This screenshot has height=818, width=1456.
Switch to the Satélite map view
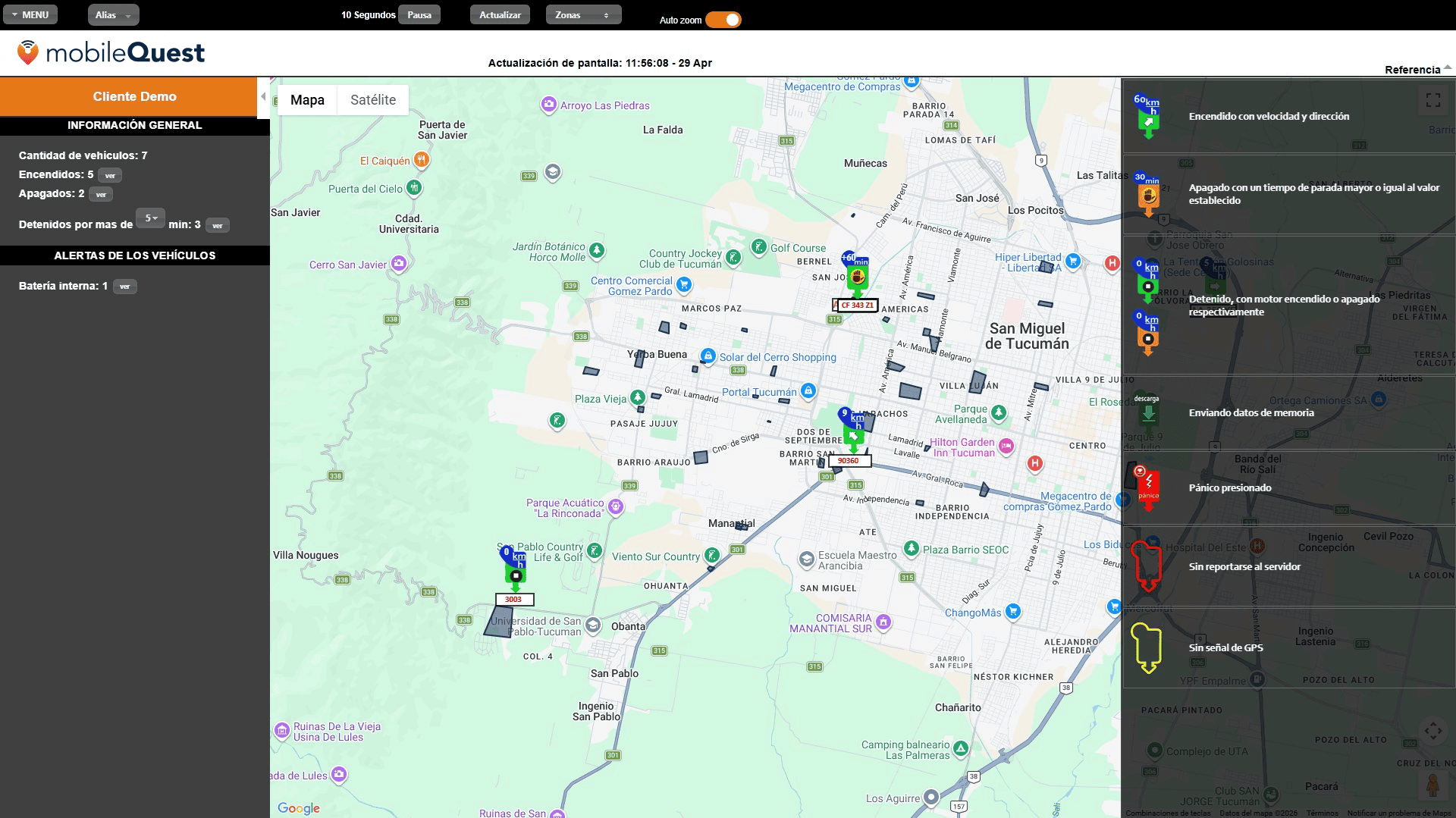click(x=373, y=100)
